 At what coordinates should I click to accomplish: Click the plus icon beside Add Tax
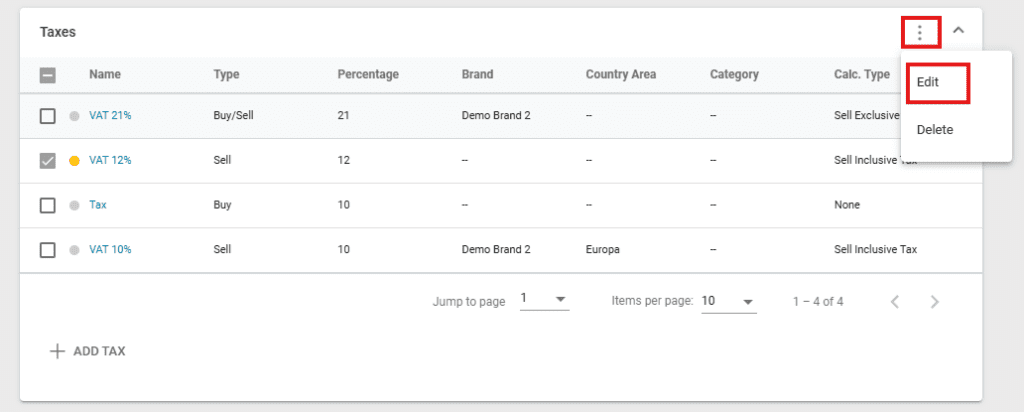point(57,351)
